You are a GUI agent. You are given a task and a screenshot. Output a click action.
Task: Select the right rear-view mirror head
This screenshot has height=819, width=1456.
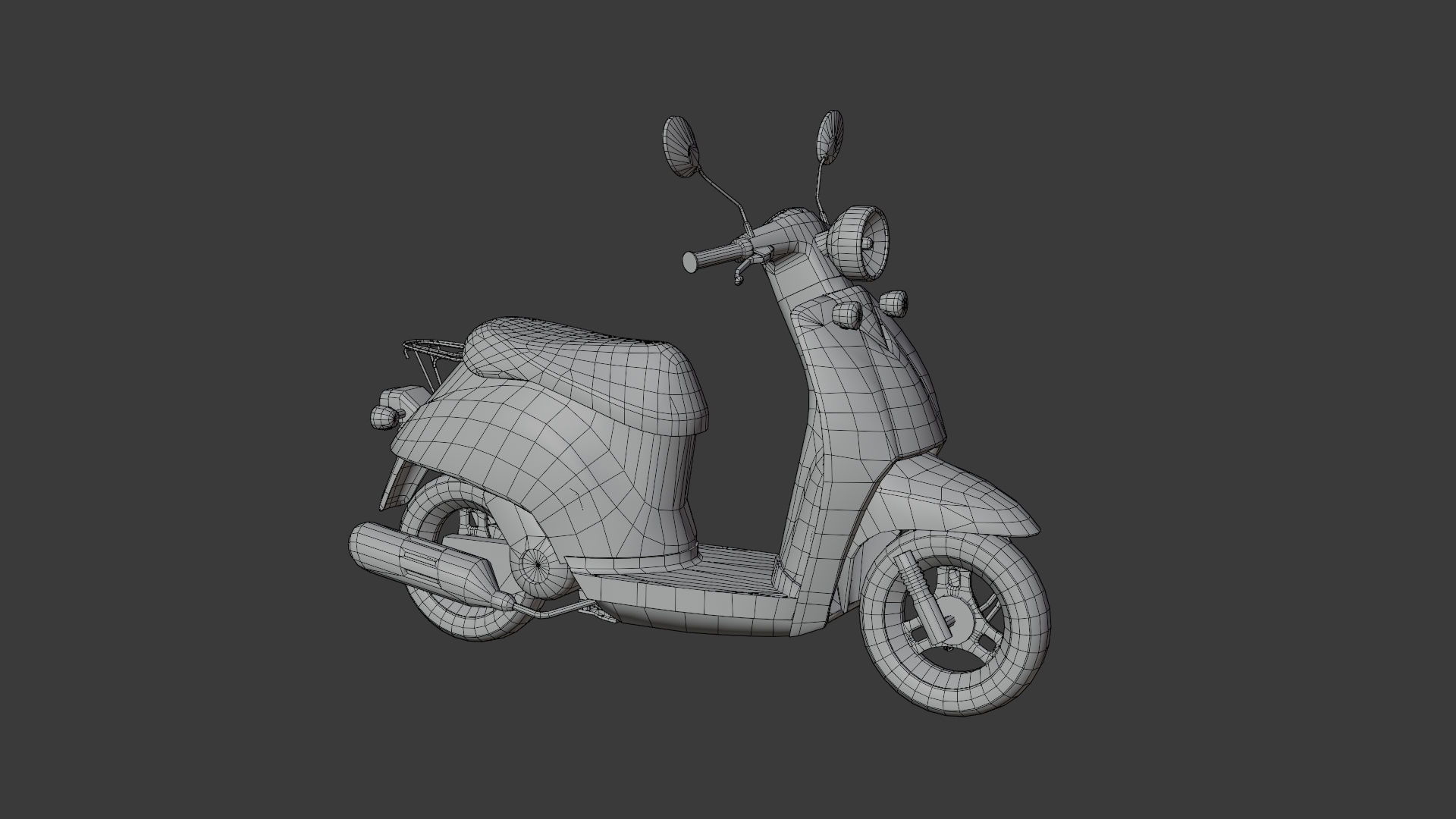tap(829, 137)
